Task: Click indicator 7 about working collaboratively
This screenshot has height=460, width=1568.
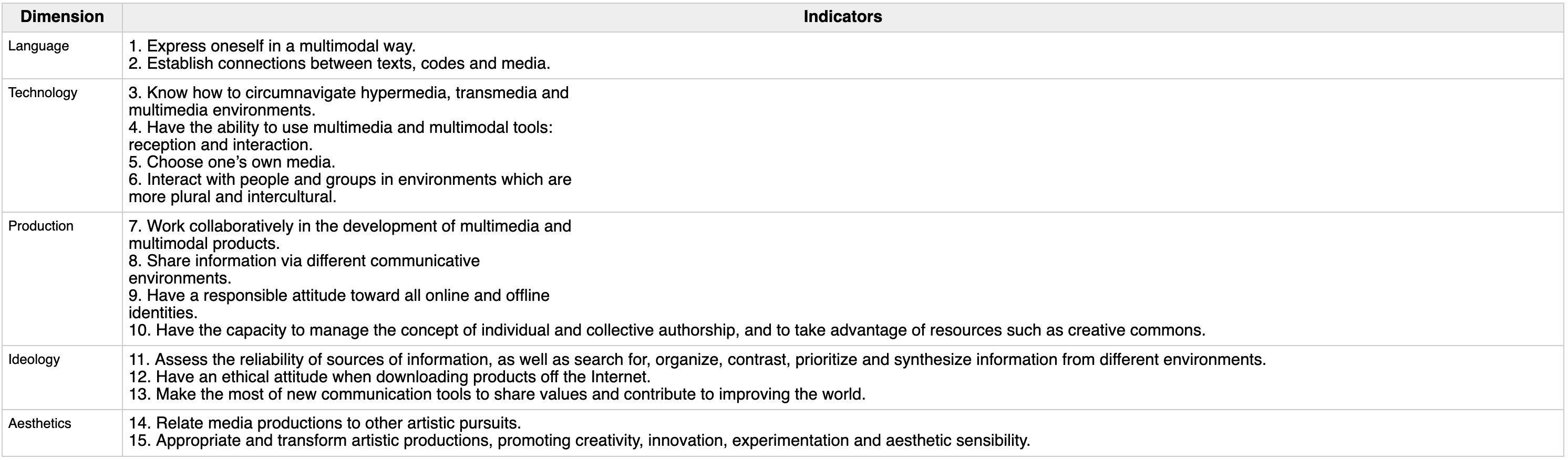Action: click(350, 226)
